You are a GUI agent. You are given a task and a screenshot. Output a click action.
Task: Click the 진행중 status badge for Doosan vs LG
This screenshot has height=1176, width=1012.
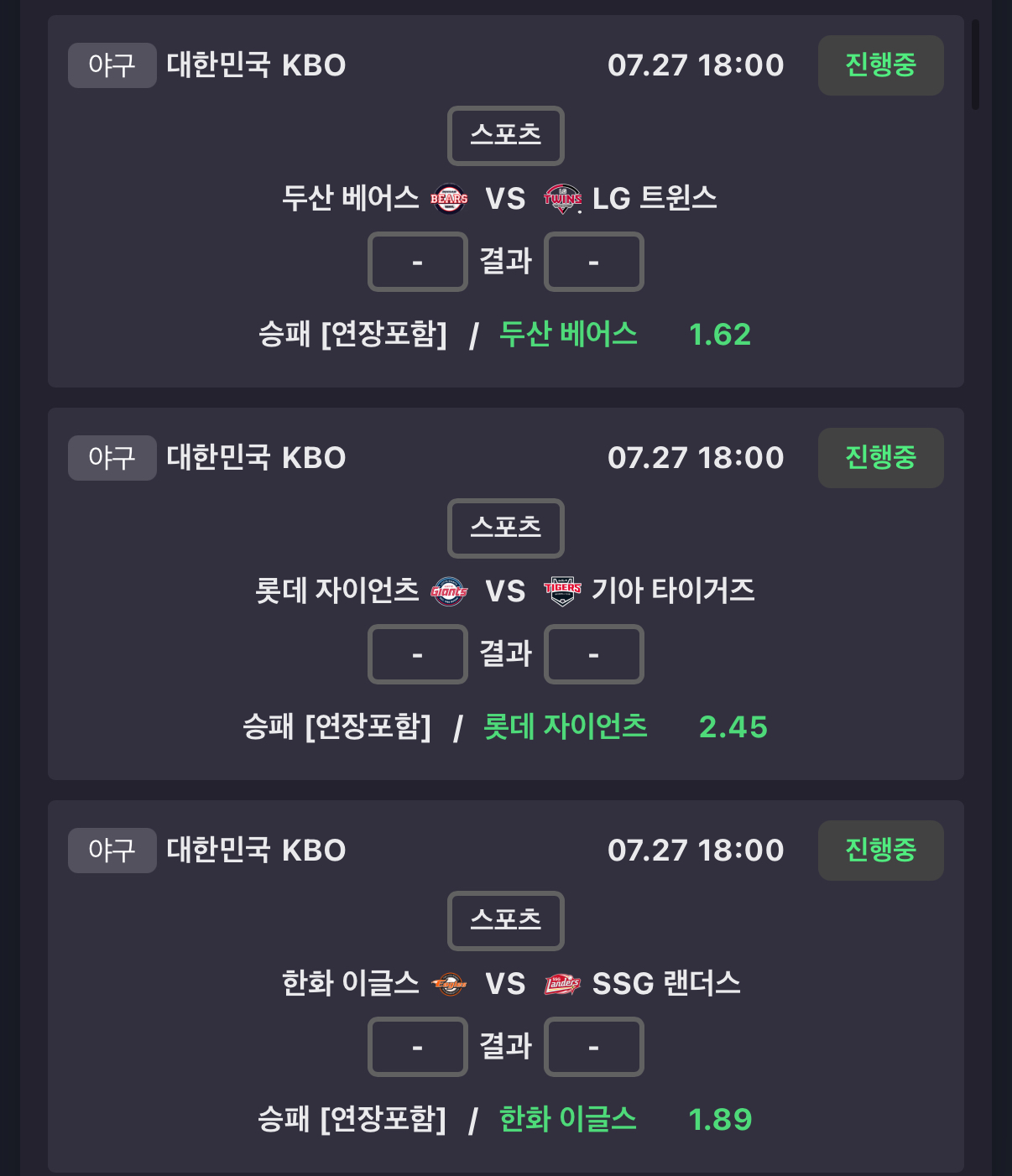[x=881, y=65]
